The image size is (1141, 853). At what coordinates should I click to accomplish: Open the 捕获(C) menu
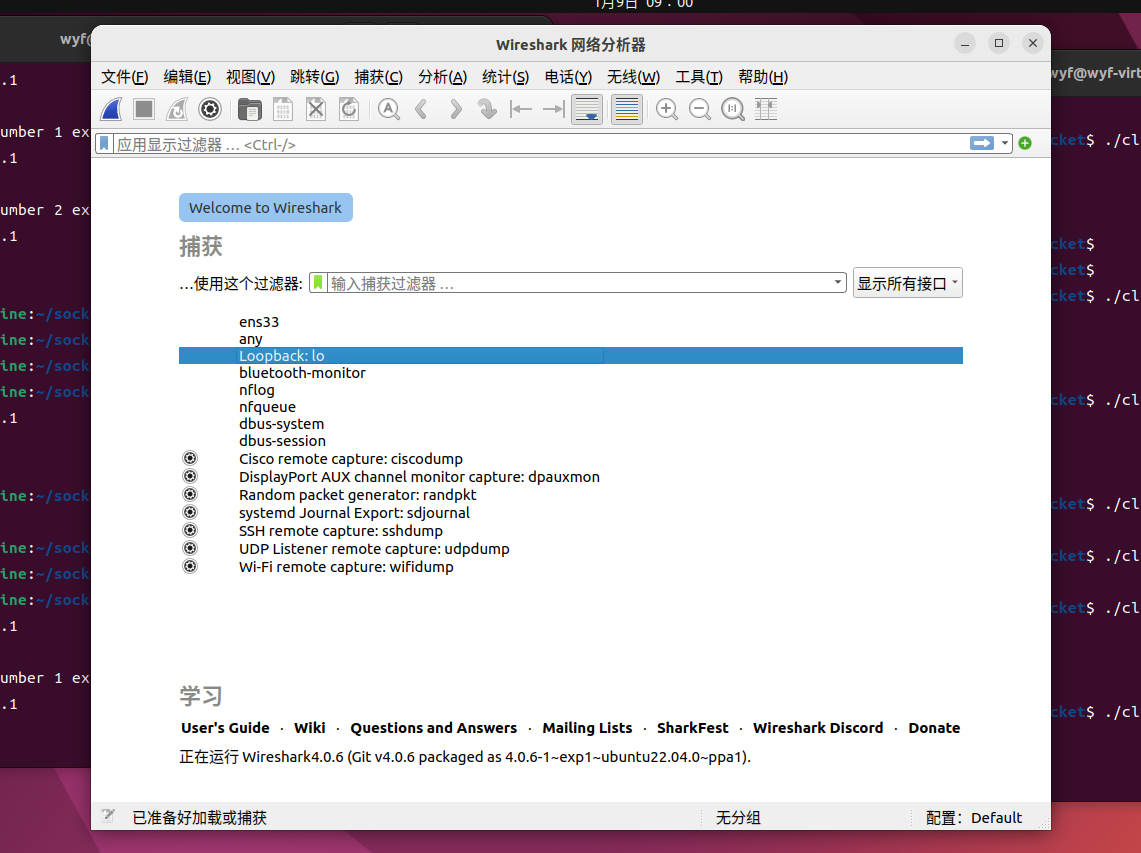pyautogui.click(x=378, y=77)
